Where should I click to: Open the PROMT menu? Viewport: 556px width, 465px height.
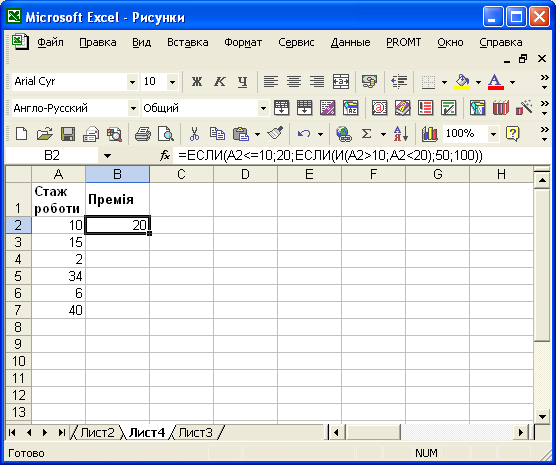coord(404,43)
